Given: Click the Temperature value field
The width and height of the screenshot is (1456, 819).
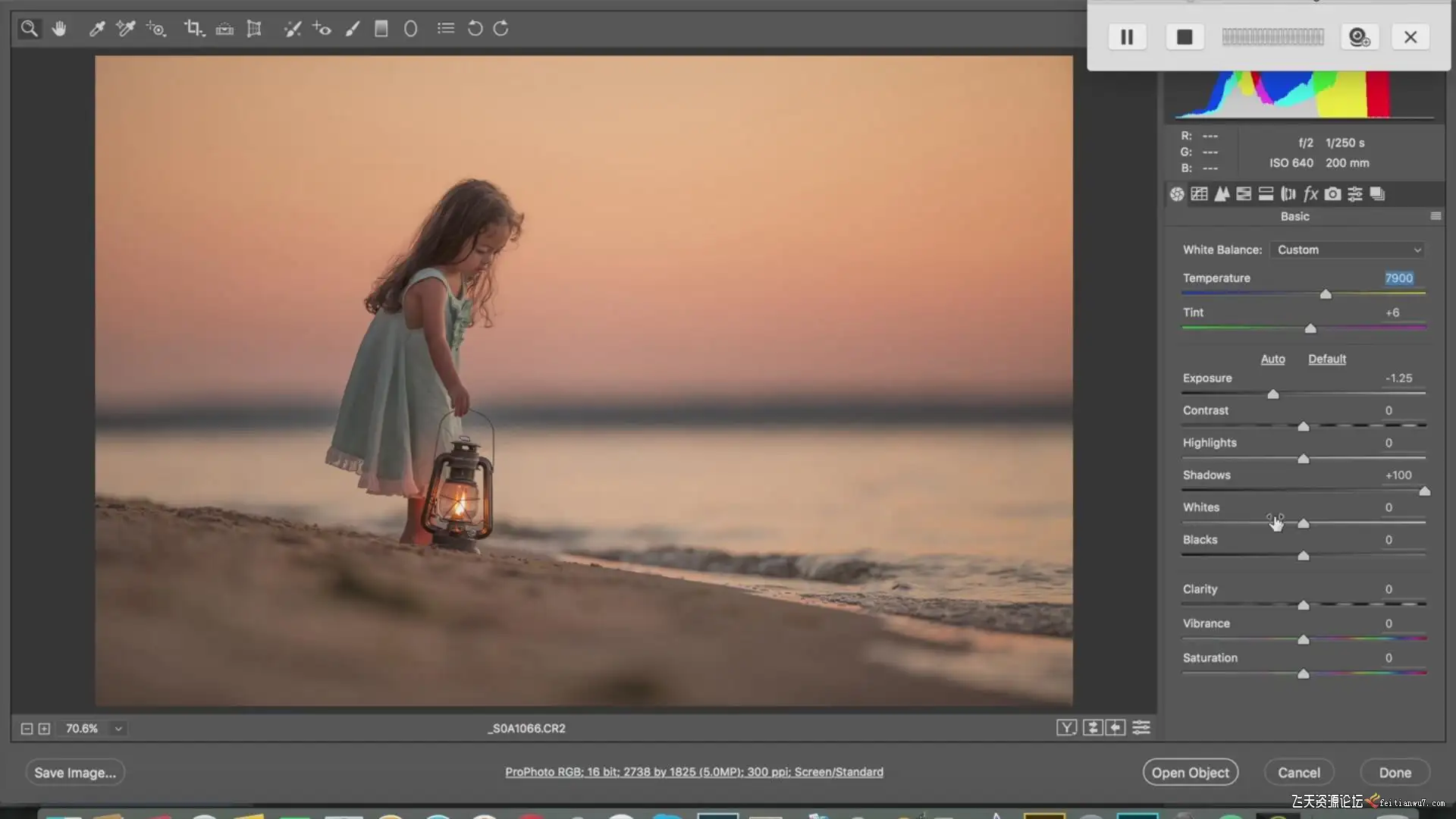Looking at the screenshot, I should (1398, 278).
